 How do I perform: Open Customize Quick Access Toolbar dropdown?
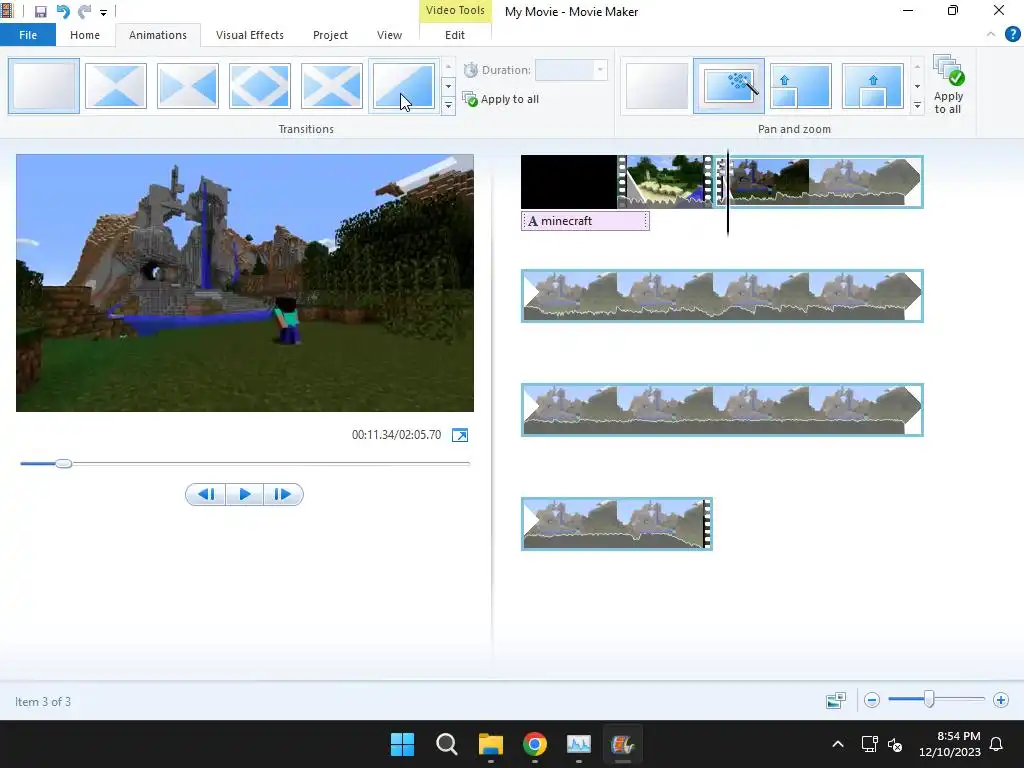click(x=103, y=12)
